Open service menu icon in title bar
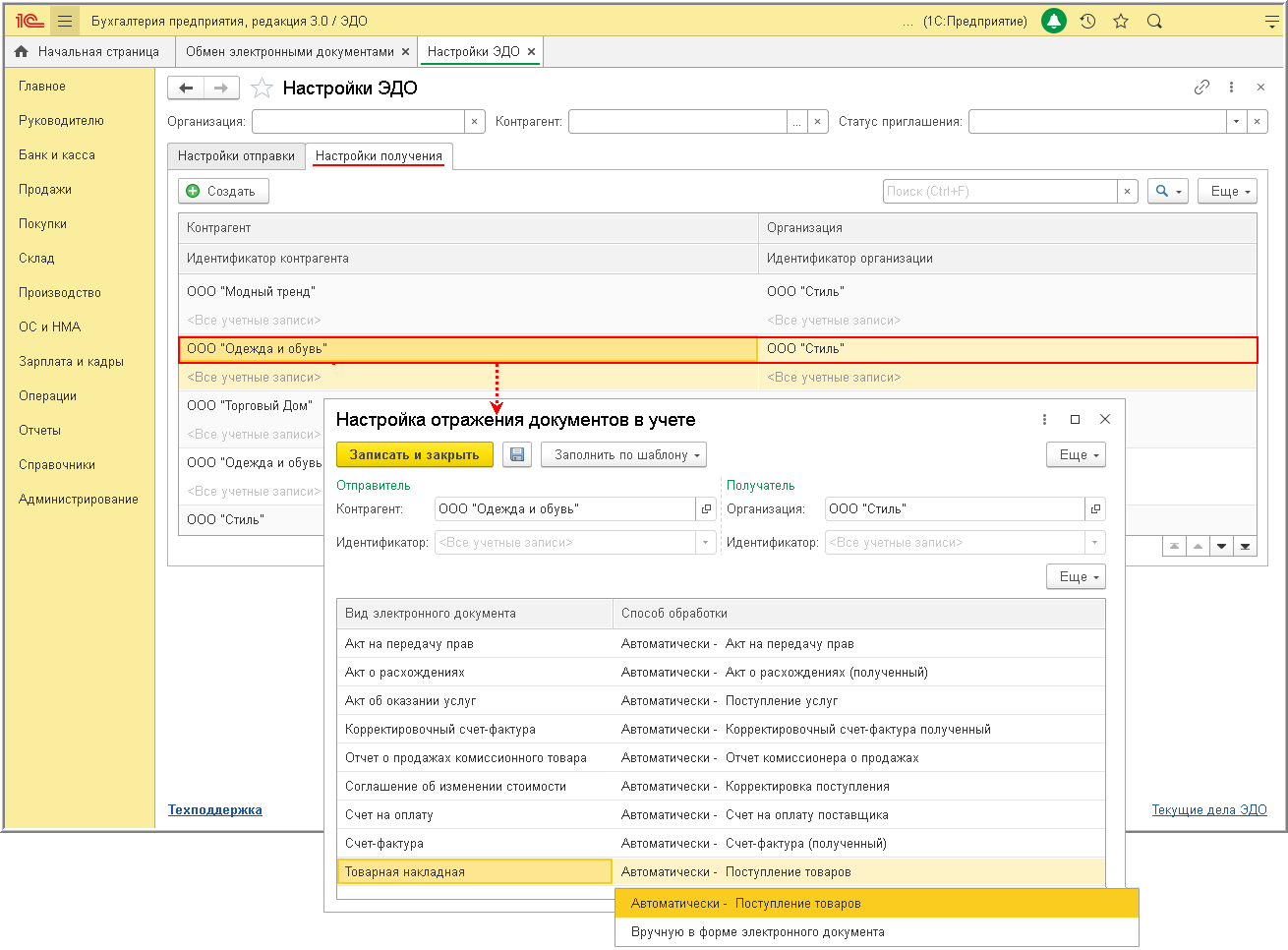Viewport: 1288px width, 950px height. pyautogui.click(x=1271, y=21)
